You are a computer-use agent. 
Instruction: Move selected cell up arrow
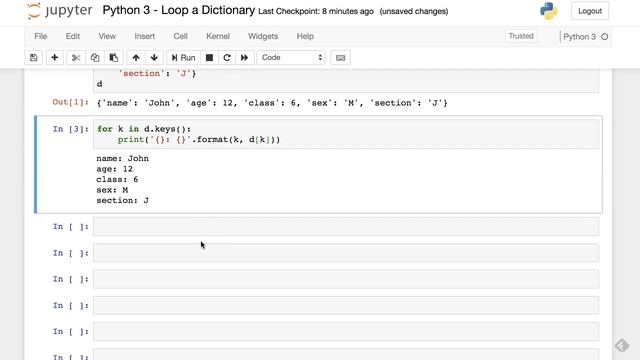136,58
